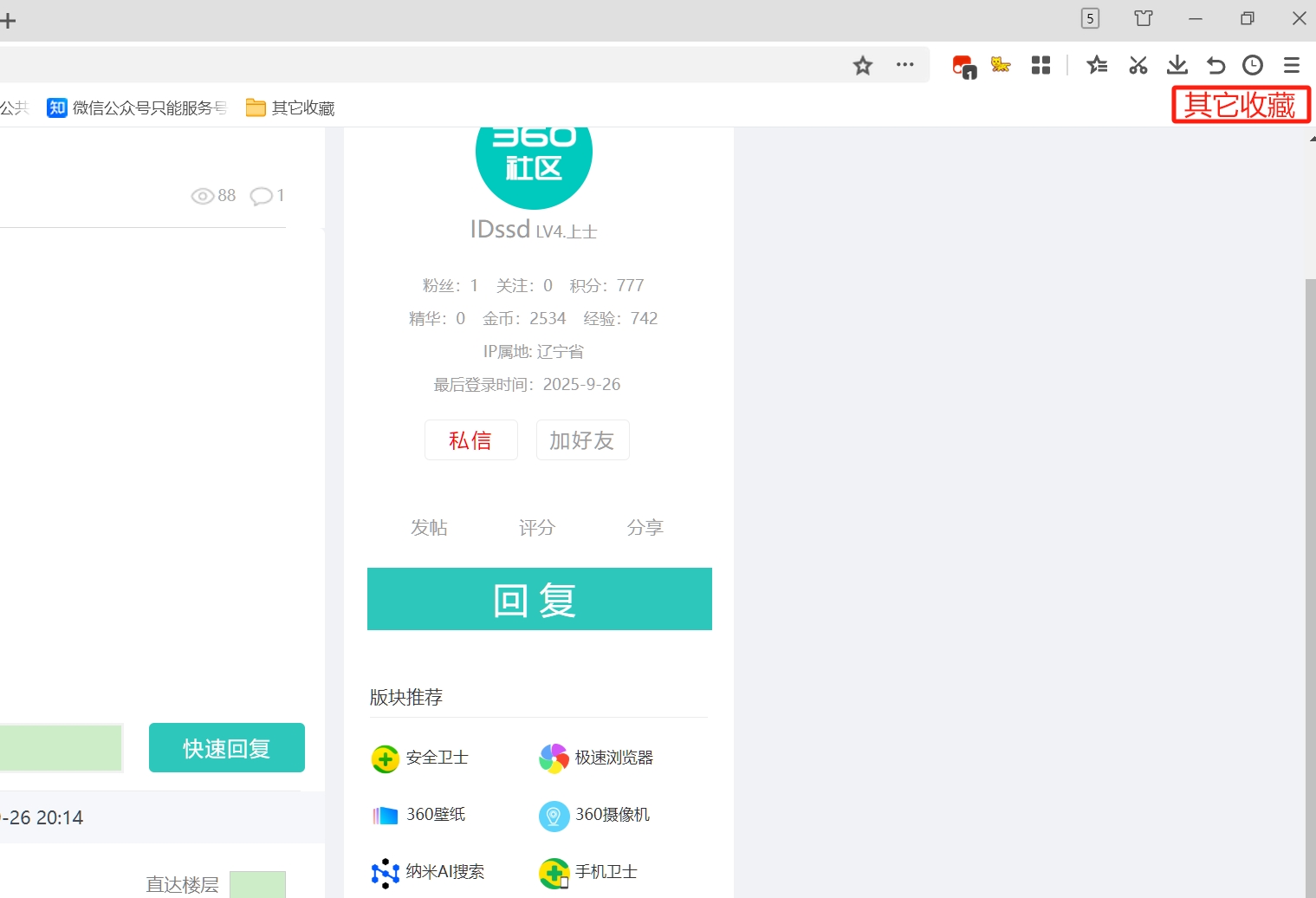Click the 经验: 742 stat

point(620,318)
